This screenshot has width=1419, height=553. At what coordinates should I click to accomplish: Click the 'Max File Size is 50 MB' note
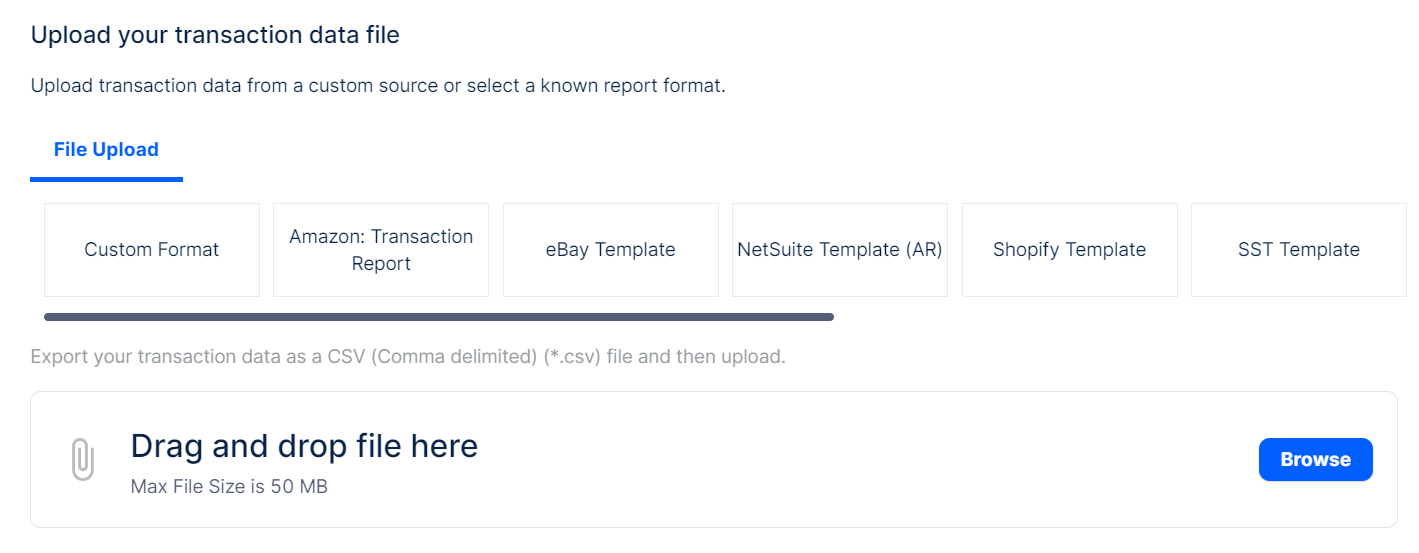(229, 487)
